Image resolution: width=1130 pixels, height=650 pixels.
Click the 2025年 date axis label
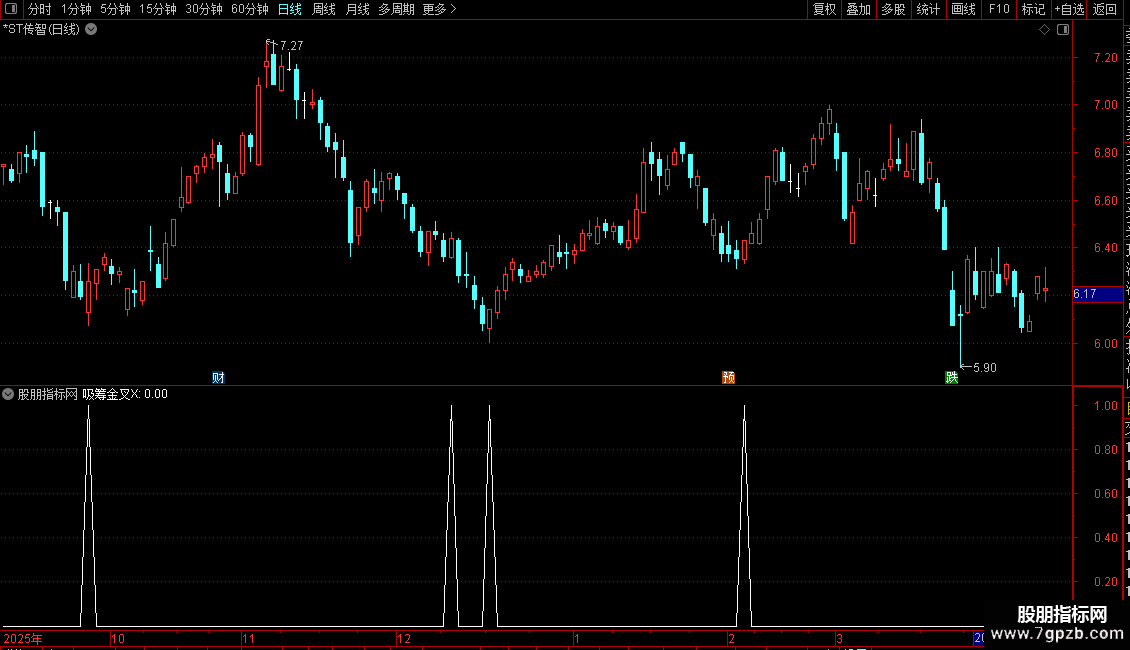point(23,638)
